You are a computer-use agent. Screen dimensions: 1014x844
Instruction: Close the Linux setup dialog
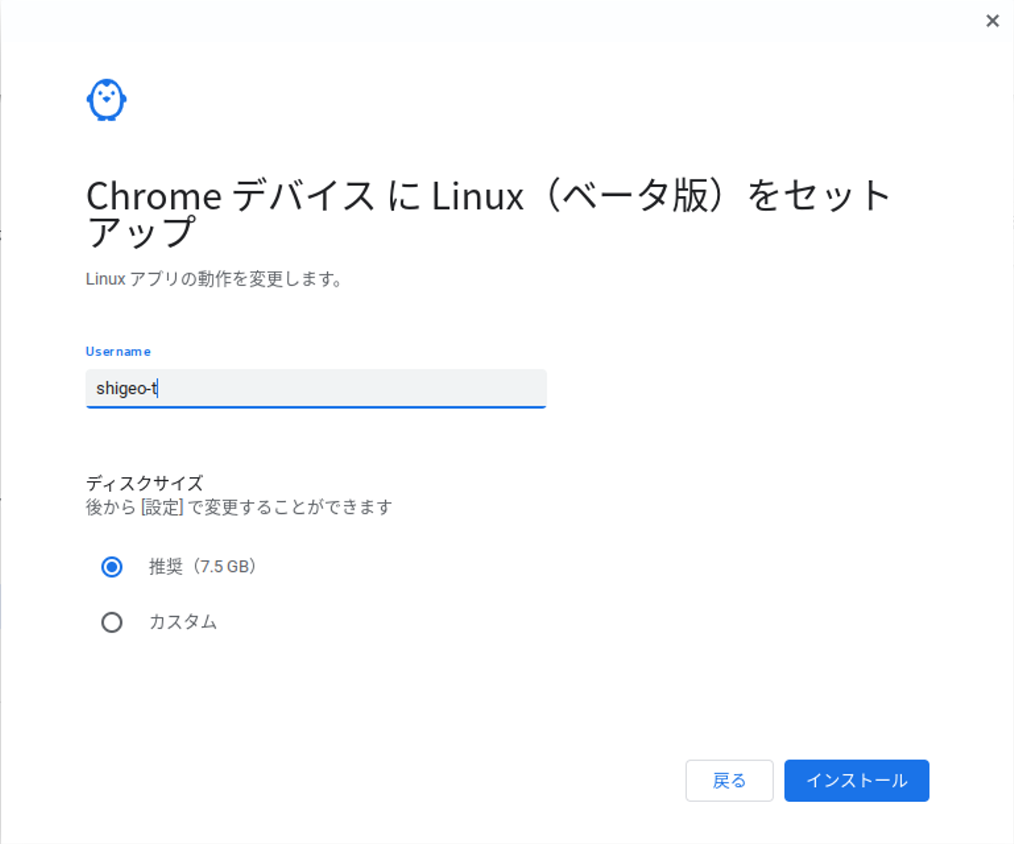click(x=992, y=21)
